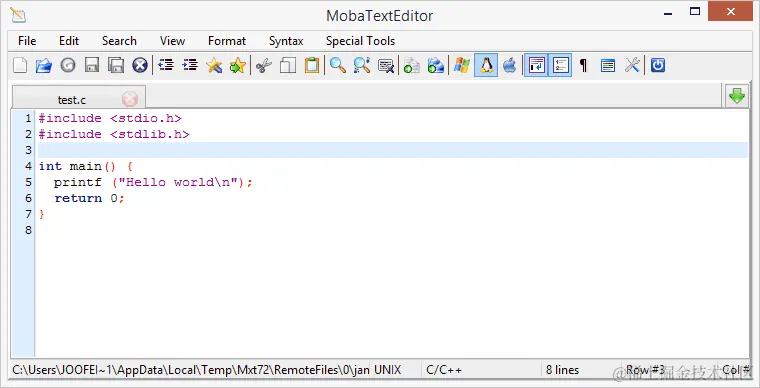The width and height of the screenshot is (760, 388).
Task: Set Mac line endings with apple icon
Action: click(x=509, y=65)
